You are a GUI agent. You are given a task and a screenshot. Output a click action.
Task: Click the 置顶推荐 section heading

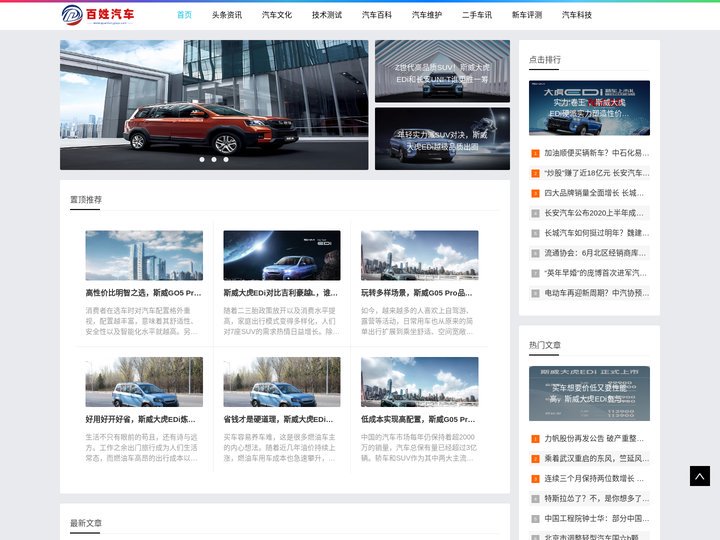click(x=86, y=200)
